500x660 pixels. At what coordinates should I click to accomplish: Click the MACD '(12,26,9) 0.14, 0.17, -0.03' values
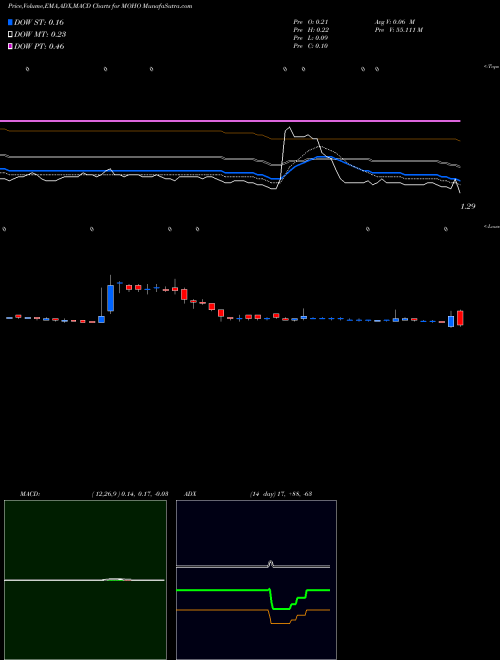[129, 494]
